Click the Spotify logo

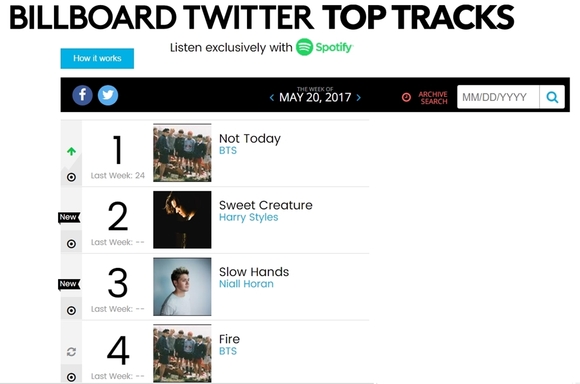324,47
